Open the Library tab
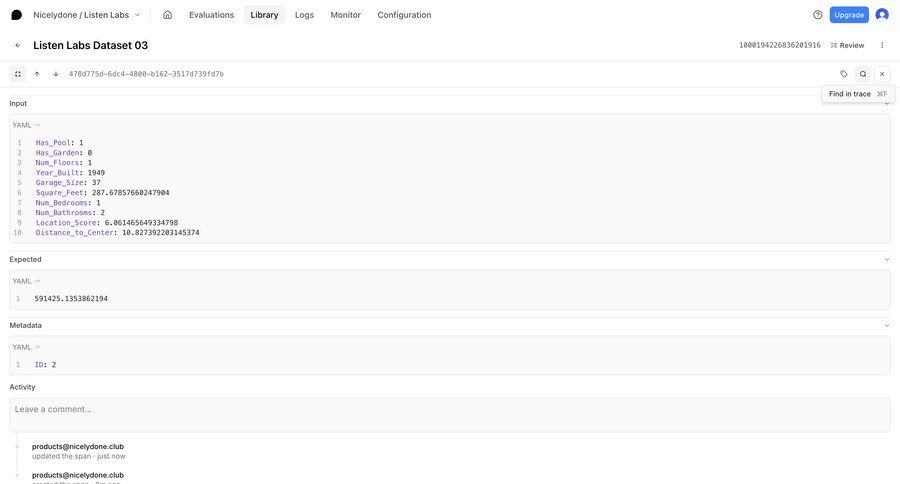 264,15
